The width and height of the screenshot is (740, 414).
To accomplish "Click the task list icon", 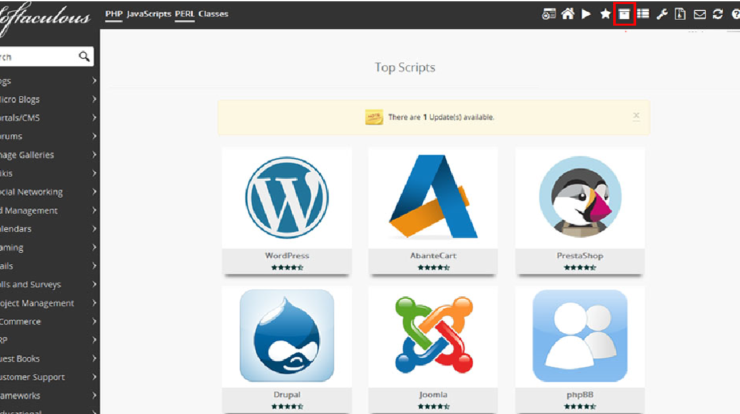I will (643, 14).
